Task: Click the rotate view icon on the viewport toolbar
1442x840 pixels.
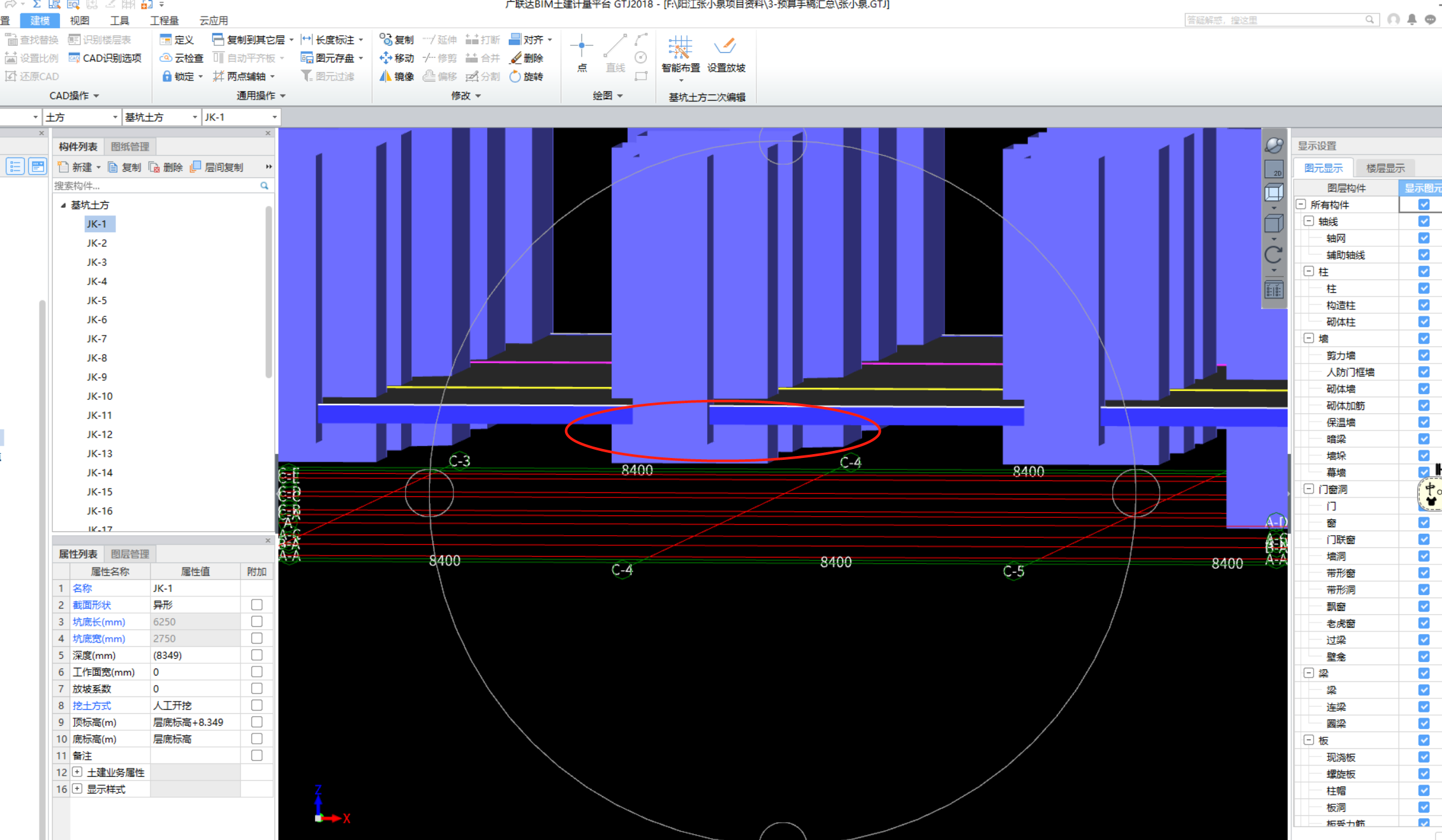Action: 1274,255
